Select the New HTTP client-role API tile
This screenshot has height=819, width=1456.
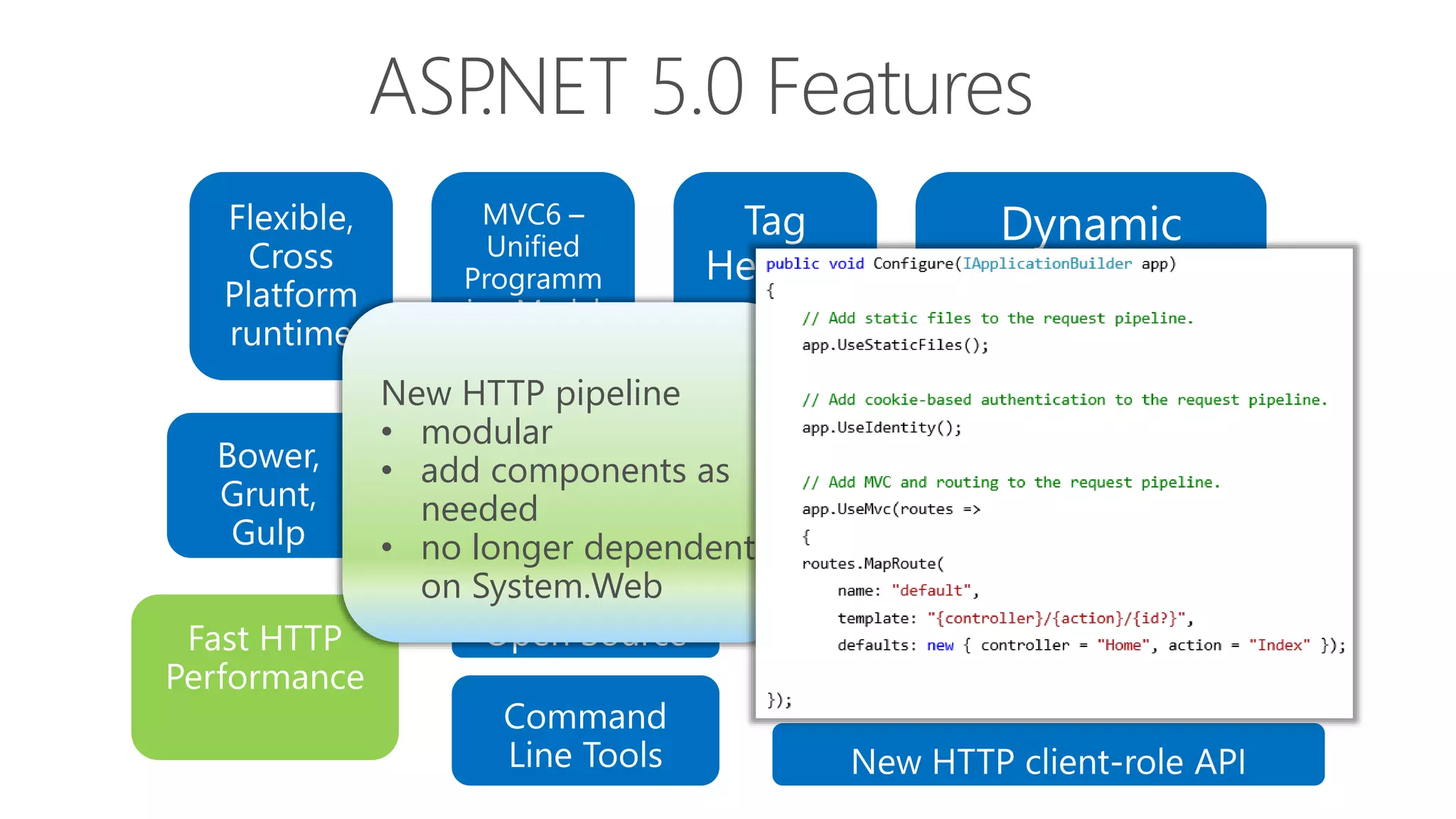(x=1048, y=760)
